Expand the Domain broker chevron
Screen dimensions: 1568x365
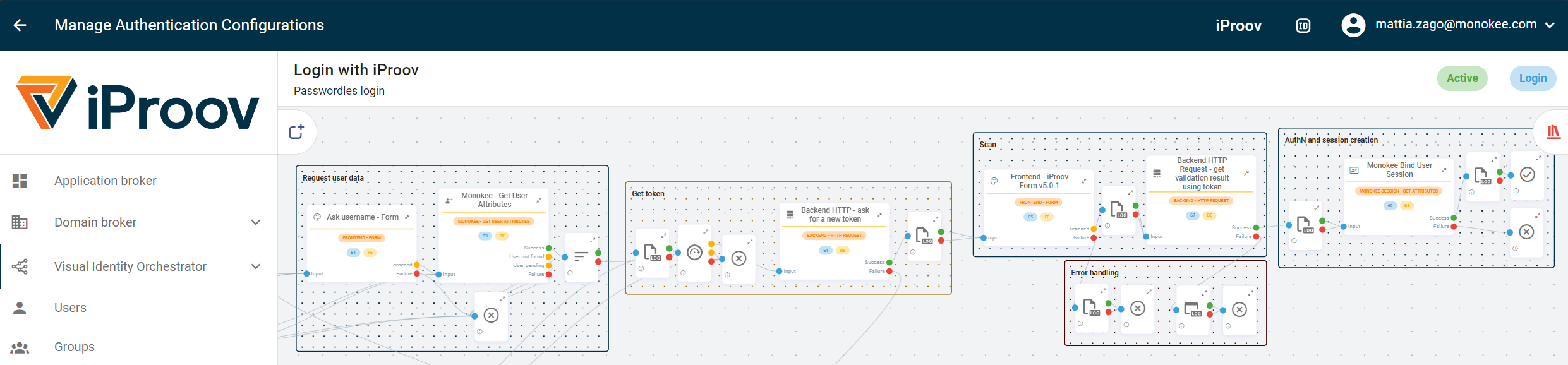(256, 222)
